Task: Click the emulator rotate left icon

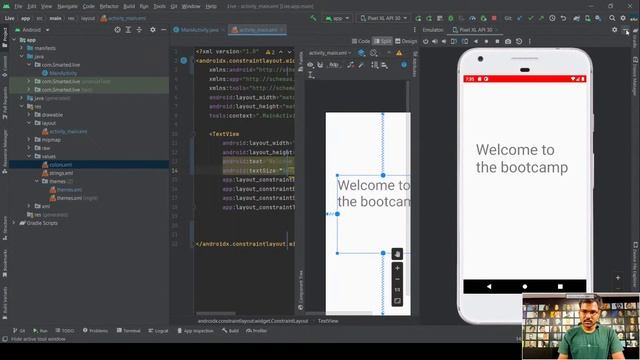Action: 454,41
